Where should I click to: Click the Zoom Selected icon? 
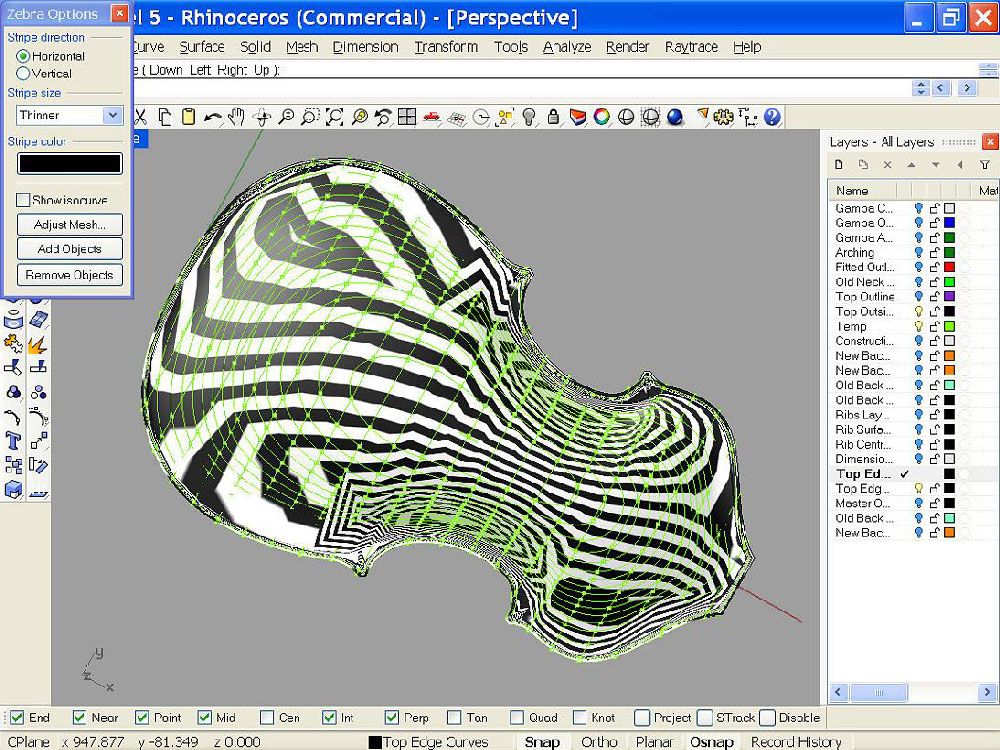[359, 117]
